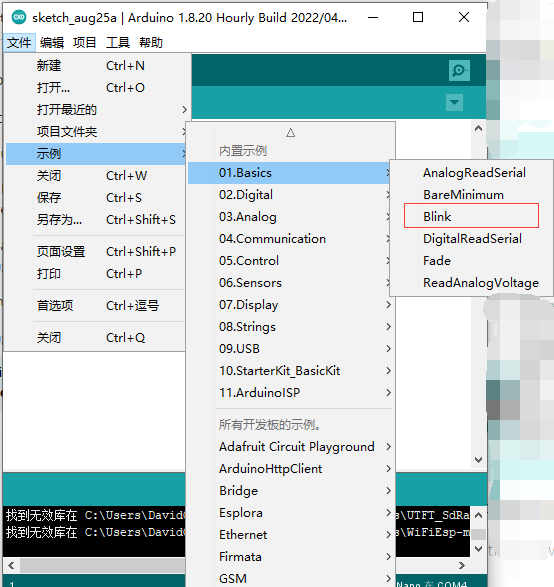Open the 文件 menu
Image resolution: width=554 pixels, height=587 pixels.
tap(19, 42)
